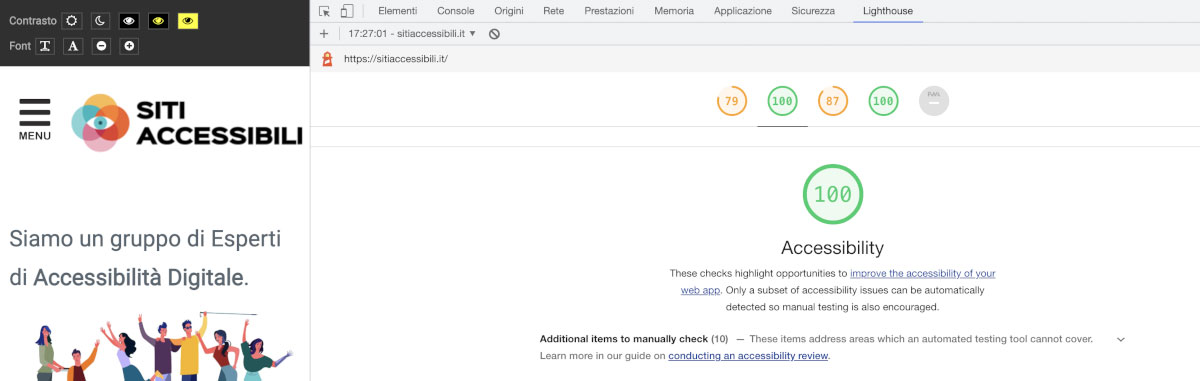Image resolution: width=1200 pixels, height=381 pixels.
Task: Select yellow eye on black contrast
Action: point(158,20)
